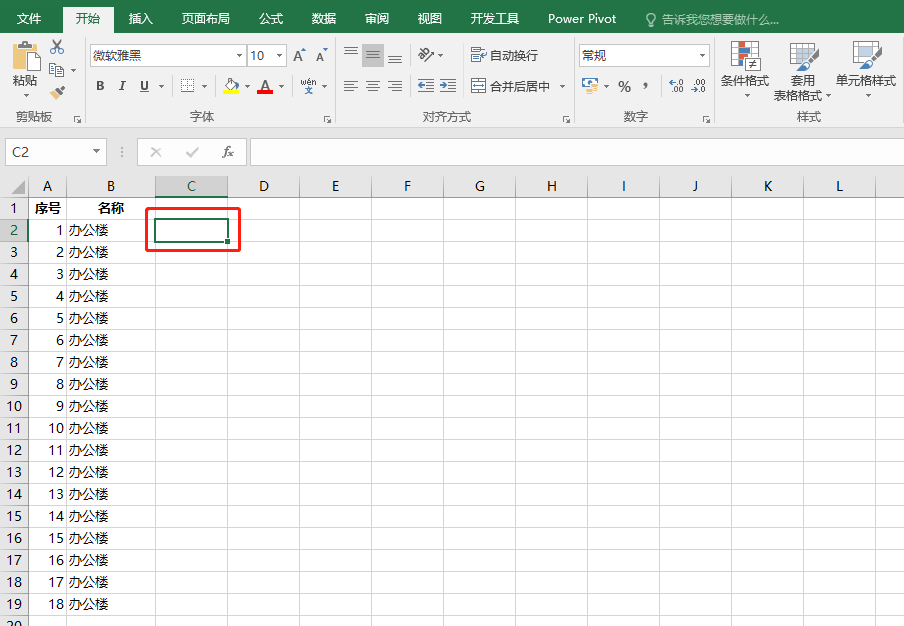Image resolution: width=904 pixels, height=626 pixels.
Task: Expand the fill color dropdown arrow
Action: pos(247,86)
